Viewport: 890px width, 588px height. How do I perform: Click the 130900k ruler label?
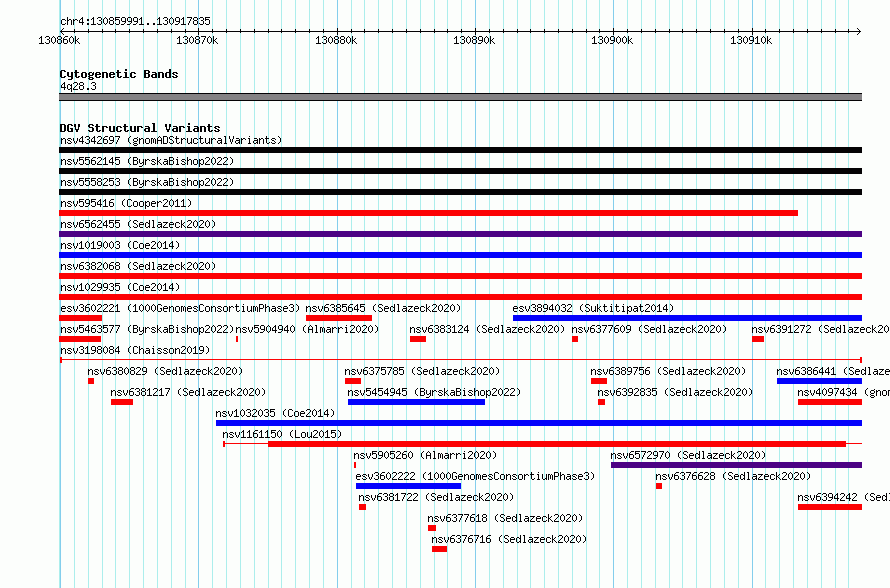click(x=612, y=40)
